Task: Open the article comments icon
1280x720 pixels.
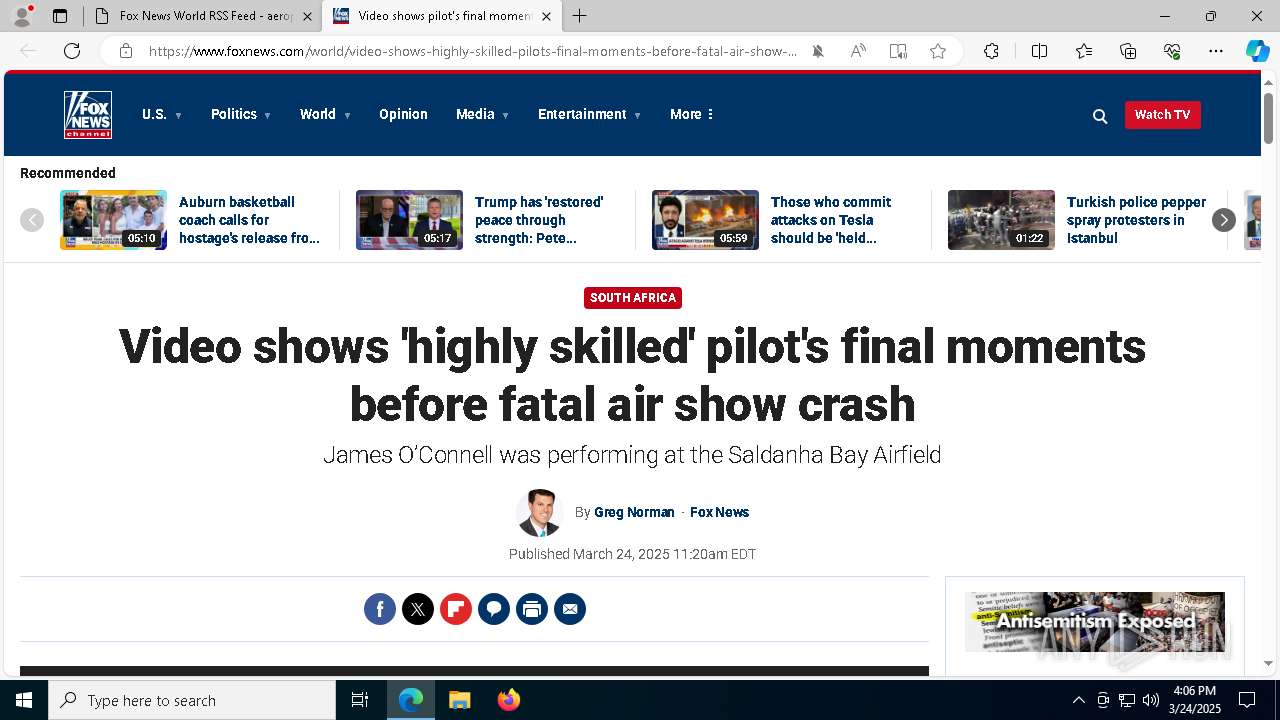Action: pyautogui.click(x=494, y=609)
